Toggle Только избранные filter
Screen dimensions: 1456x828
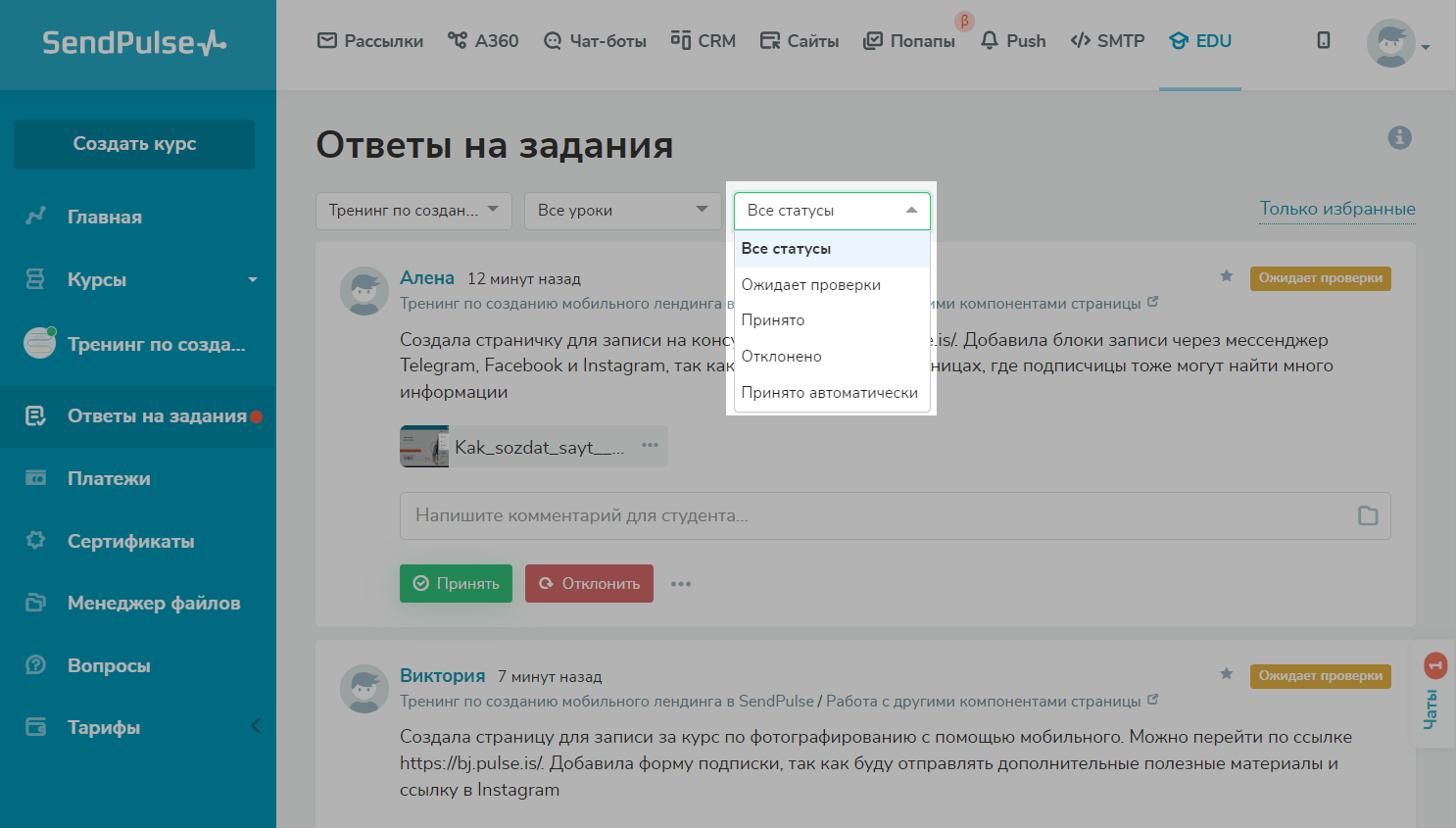1336,209
